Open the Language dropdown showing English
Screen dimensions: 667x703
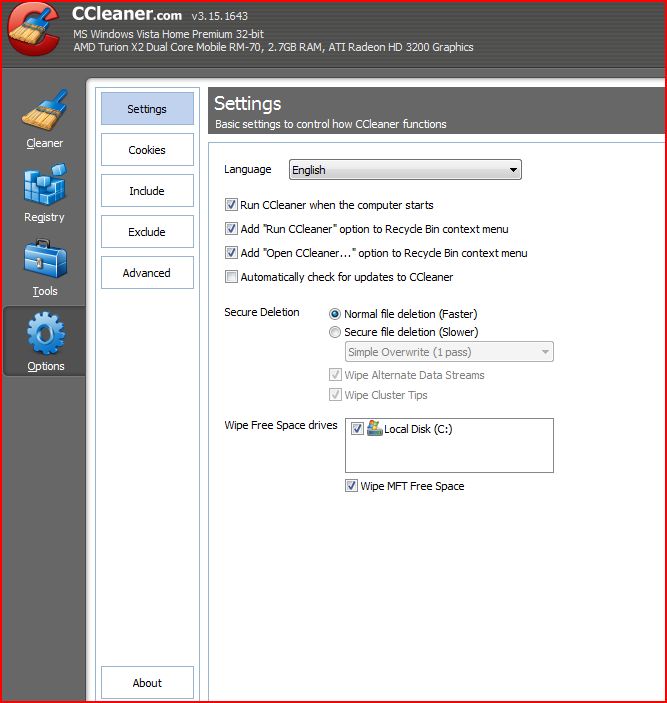[x=405, y=170]
